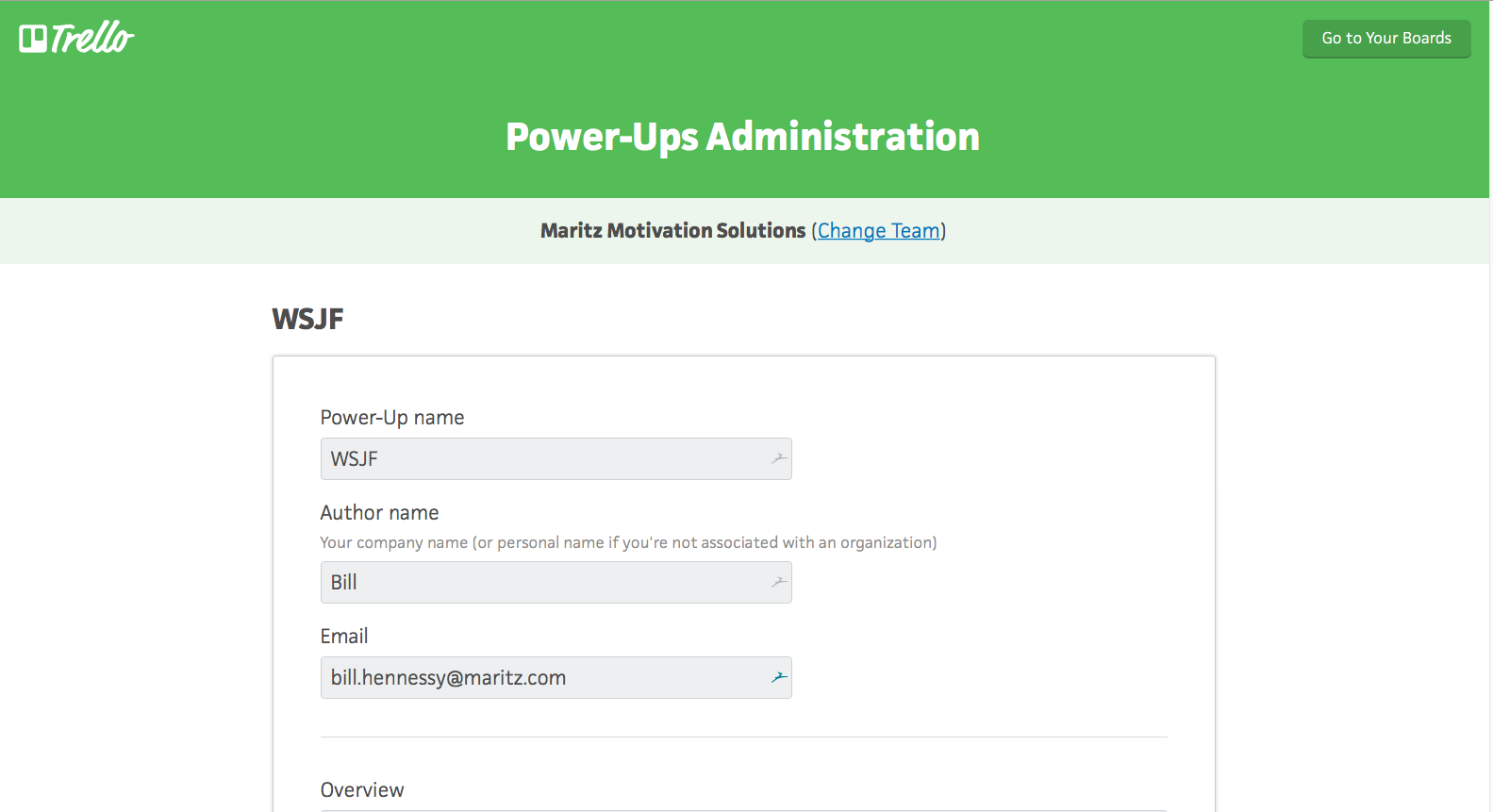Click the WSJF section heading

click(x=308, y=319)
